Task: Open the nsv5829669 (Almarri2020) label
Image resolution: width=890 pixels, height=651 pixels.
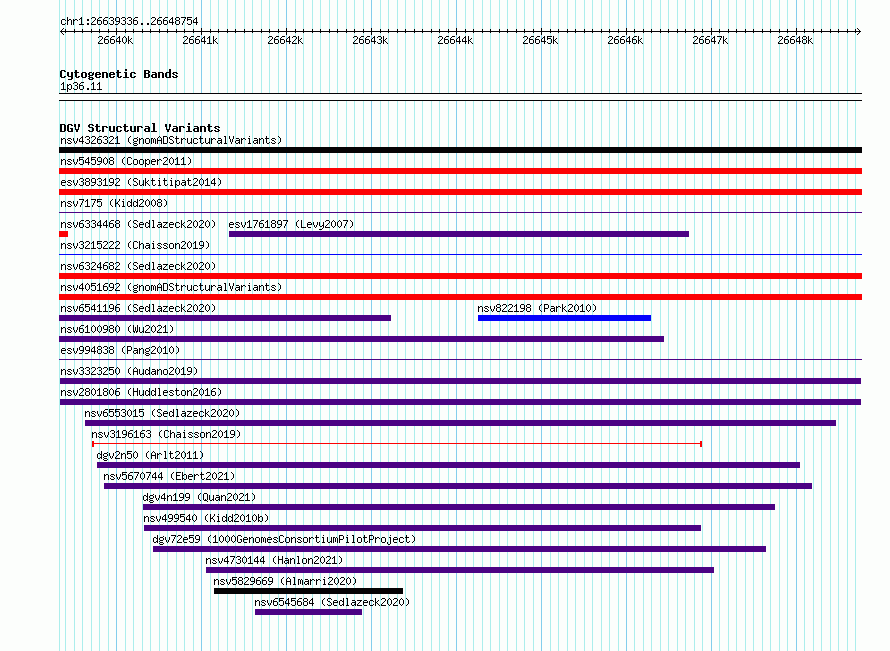Action: pyautogui.click(x=285, y=581)
